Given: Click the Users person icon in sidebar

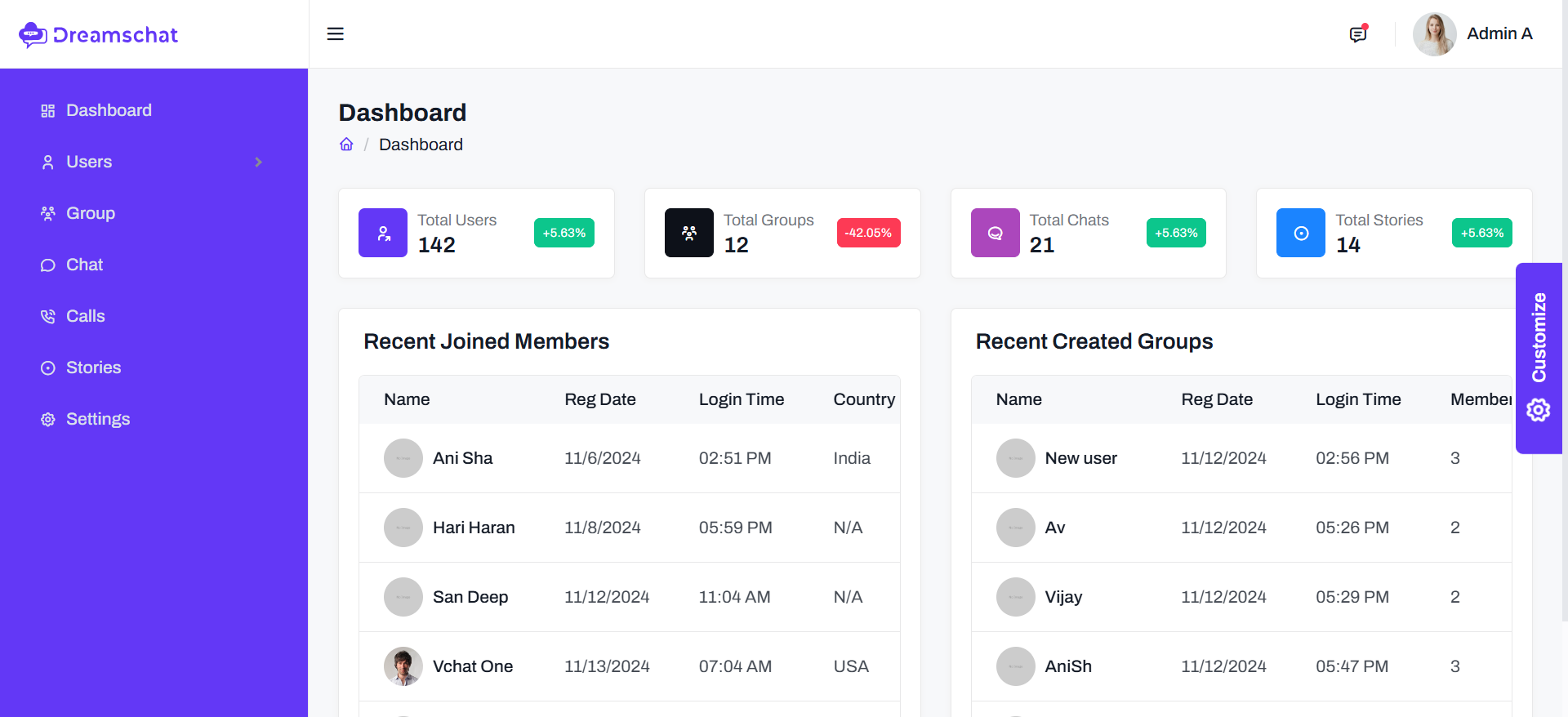Looking at the screenshot, I should [48, 163].
